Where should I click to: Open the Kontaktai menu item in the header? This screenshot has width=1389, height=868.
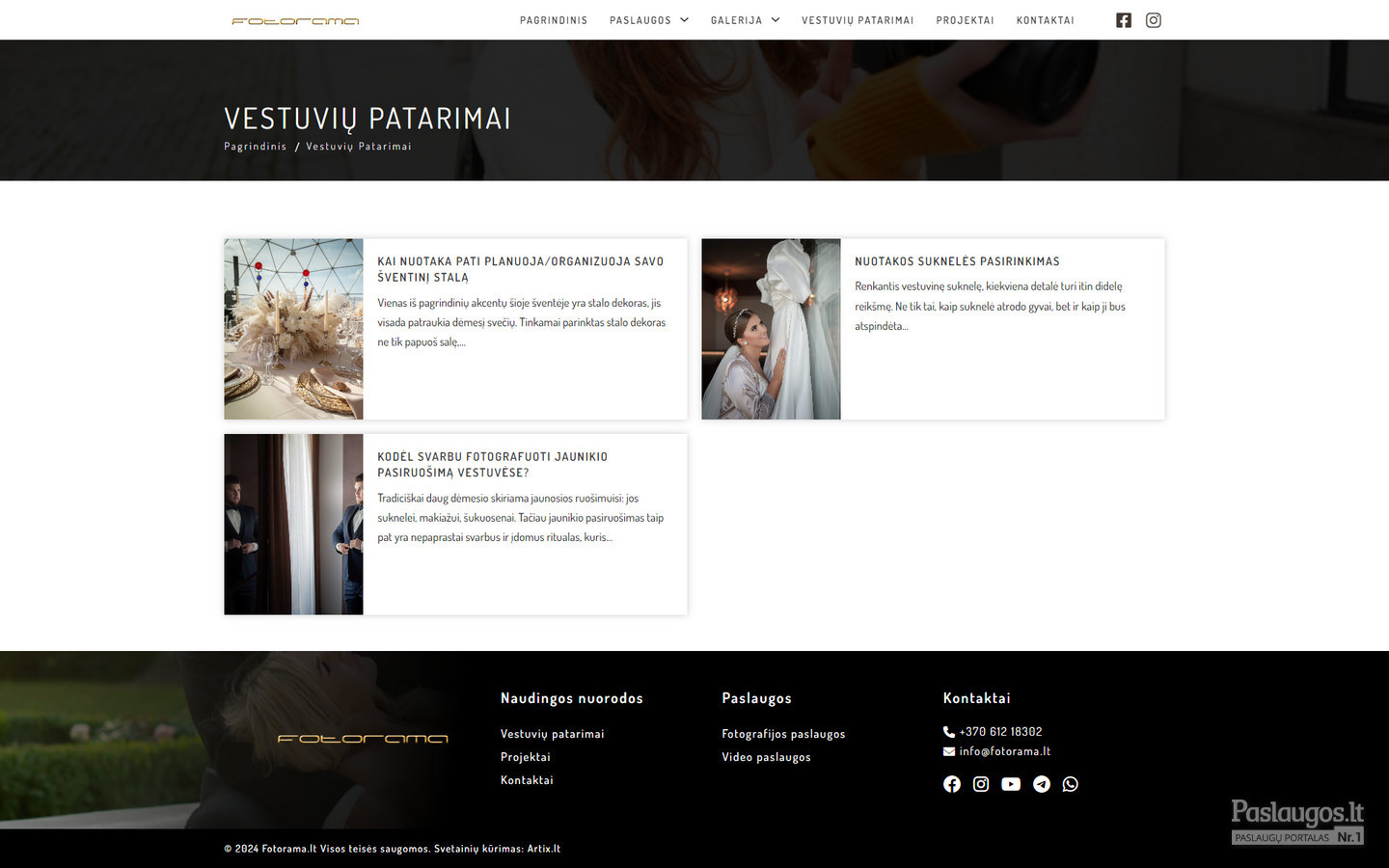(x=1045, y=20)
